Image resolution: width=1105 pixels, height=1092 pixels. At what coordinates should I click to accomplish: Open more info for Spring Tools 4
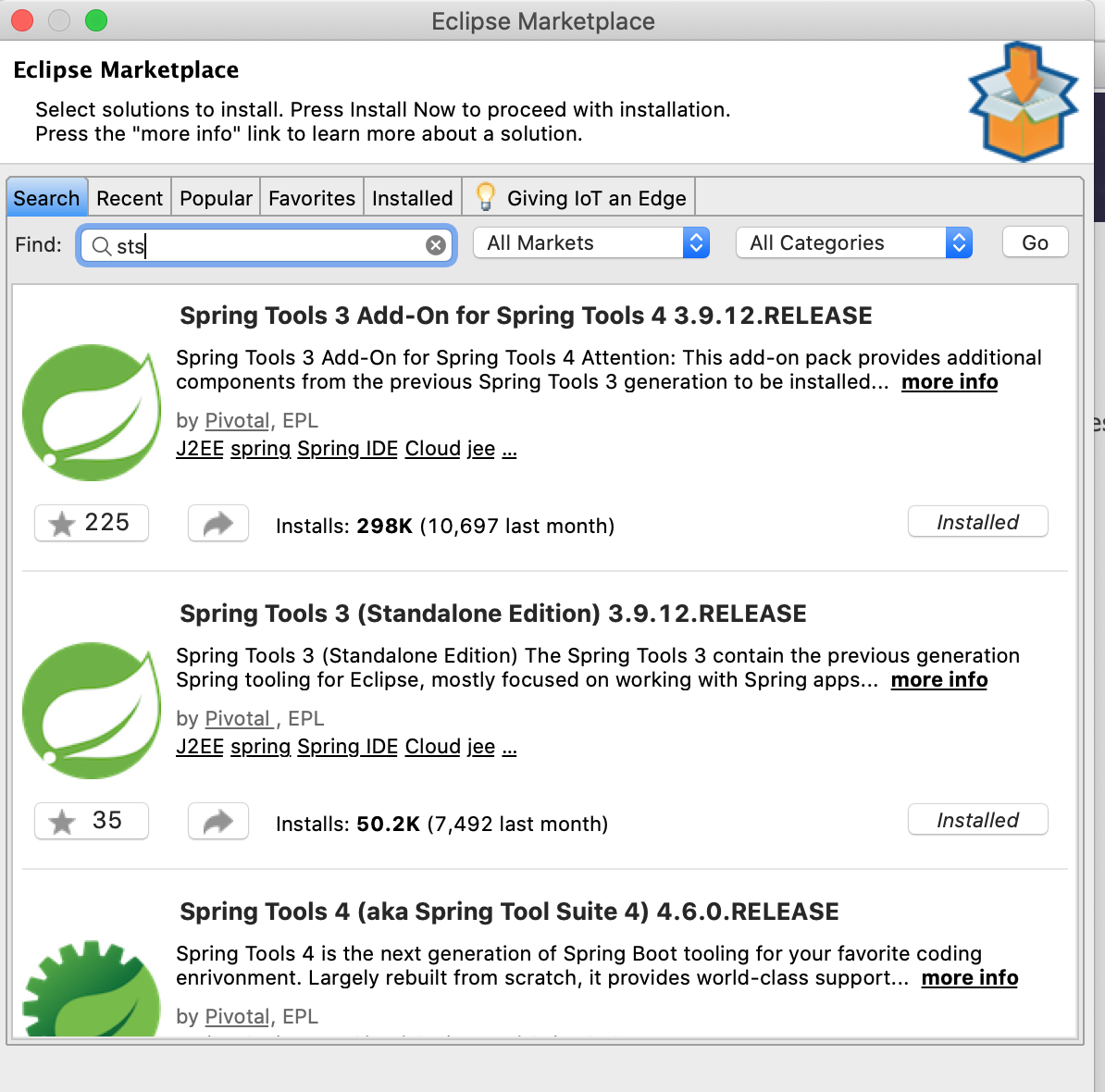(x=970, y=978)
